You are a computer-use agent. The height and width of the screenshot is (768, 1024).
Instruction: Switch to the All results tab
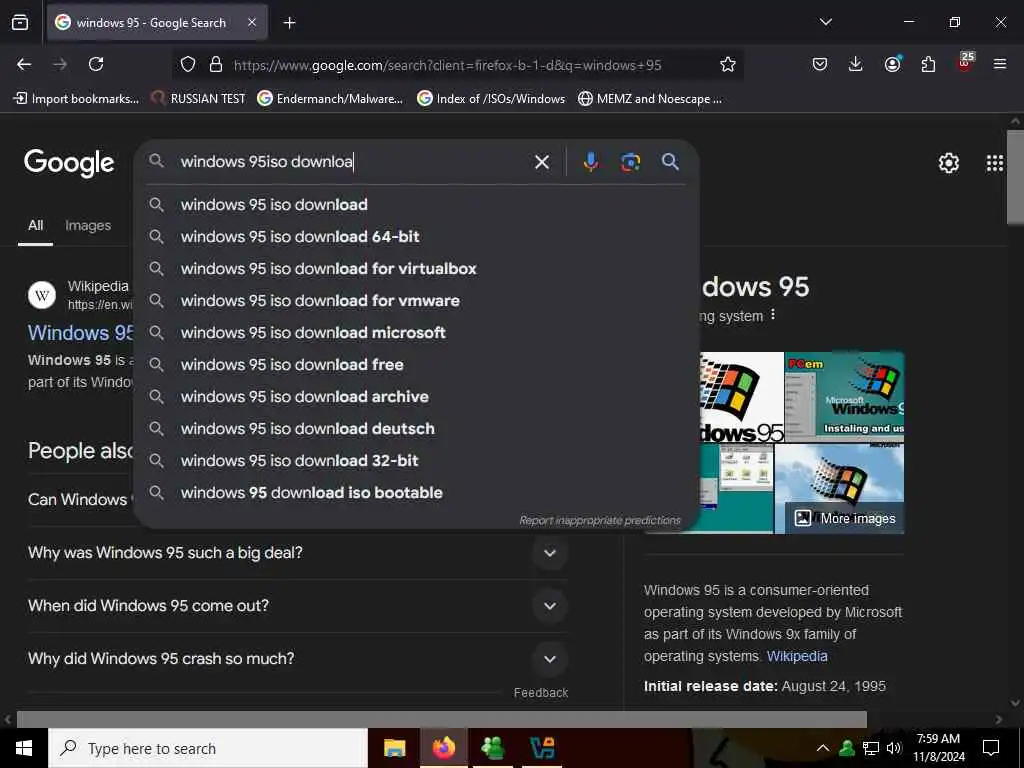[35, 225]
